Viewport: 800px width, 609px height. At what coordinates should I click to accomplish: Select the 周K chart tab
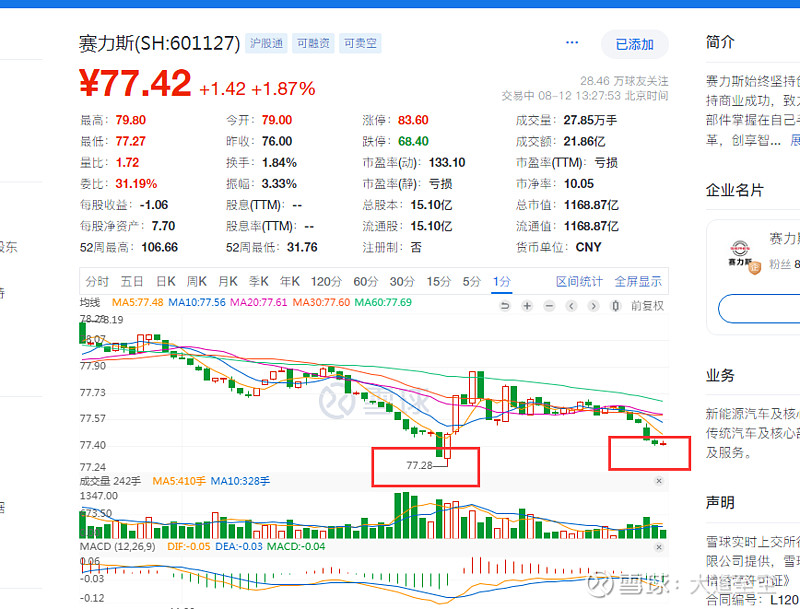coord(197,282)
